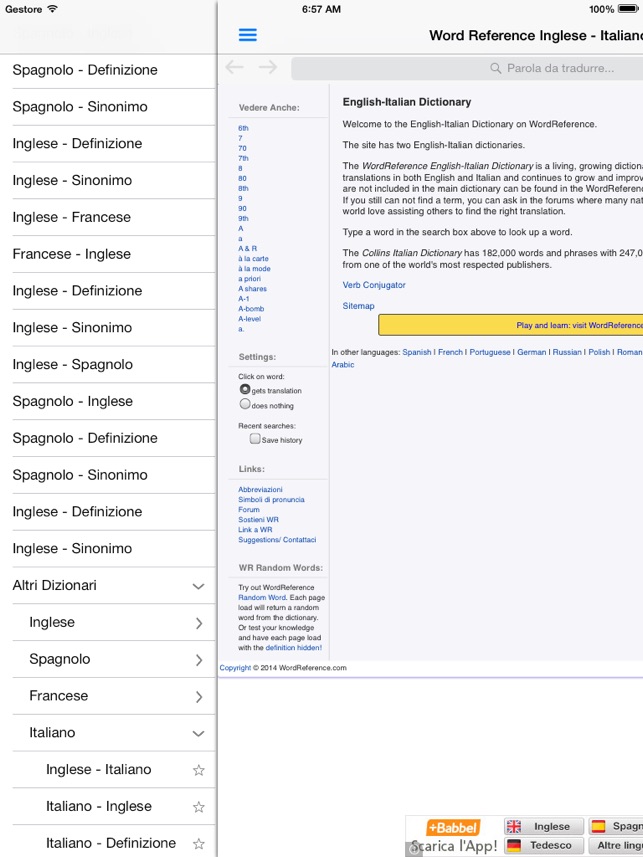643x857 pixels.
Task: Select the 'does nothing' radio button
Action: (x=245, y=404)
